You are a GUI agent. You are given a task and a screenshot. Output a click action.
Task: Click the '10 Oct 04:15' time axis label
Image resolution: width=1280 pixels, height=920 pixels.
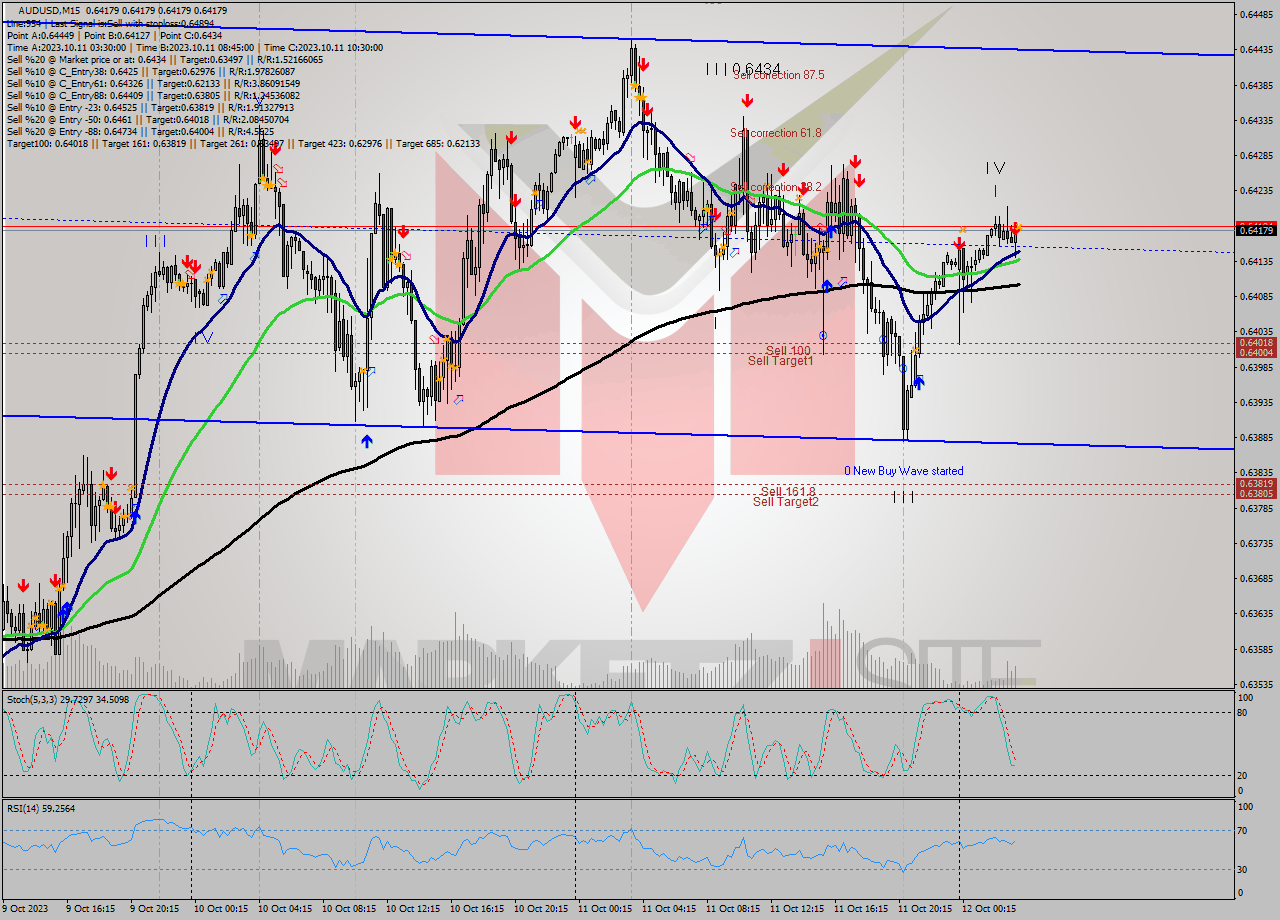tap(284, 908)
